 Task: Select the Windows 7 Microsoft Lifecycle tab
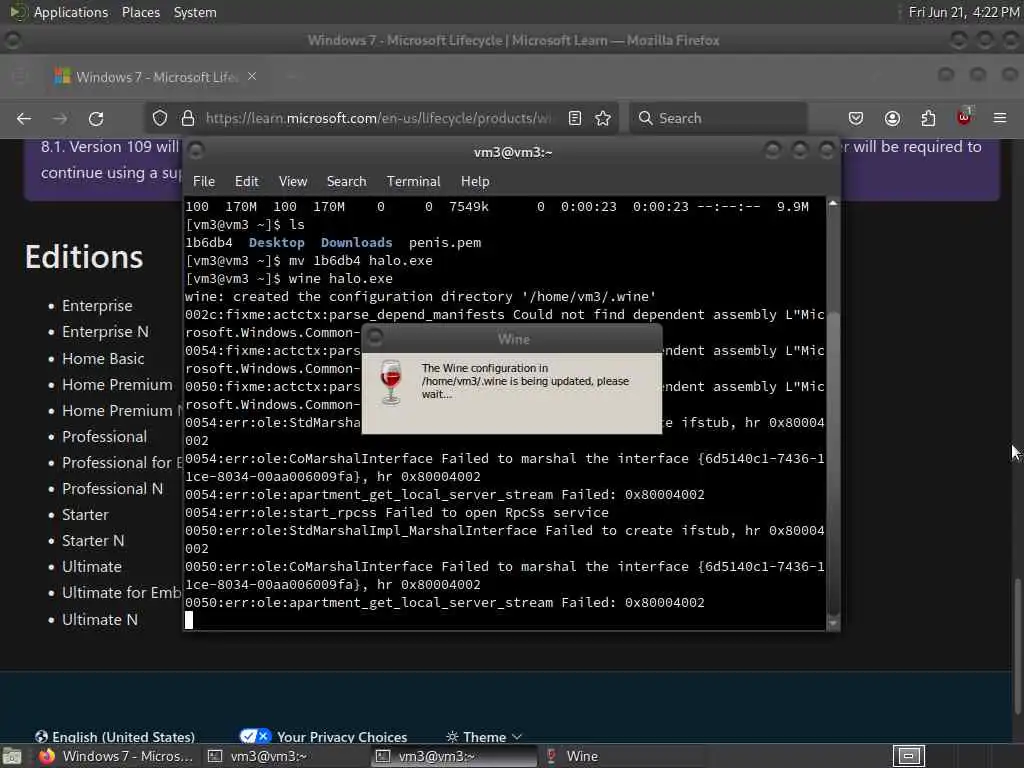coord(155,77)
